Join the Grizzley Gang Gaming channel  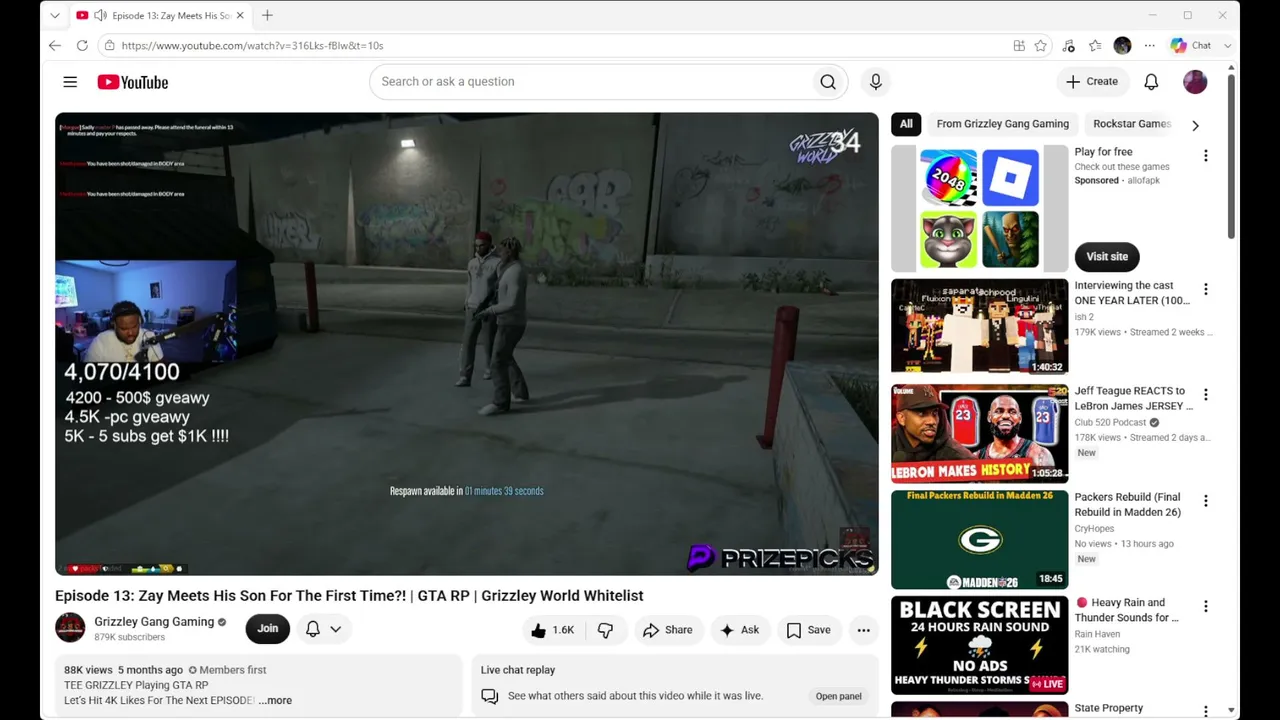(267, 629)
